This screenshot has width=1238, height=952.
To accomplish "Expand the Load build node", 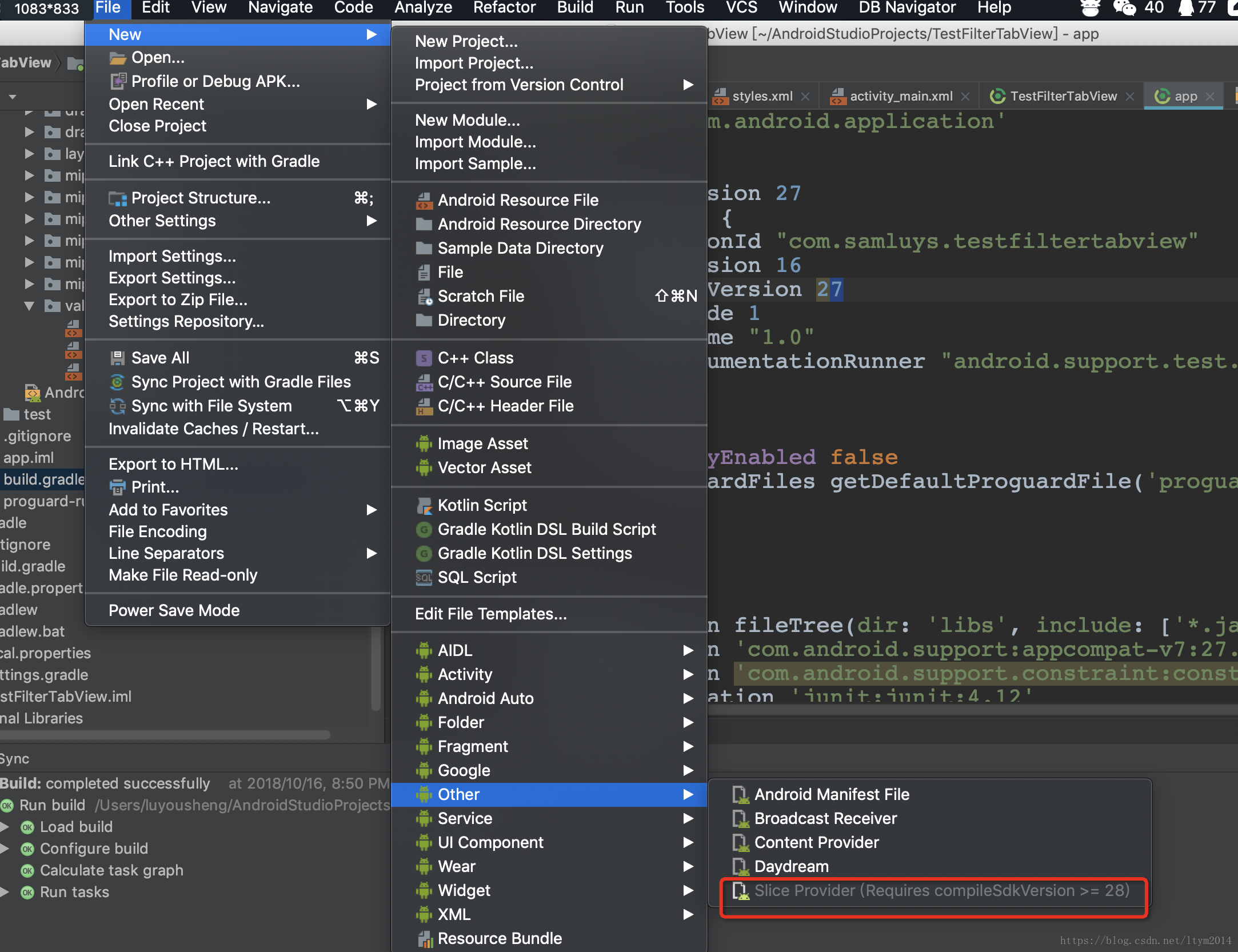I will (5, 827).
